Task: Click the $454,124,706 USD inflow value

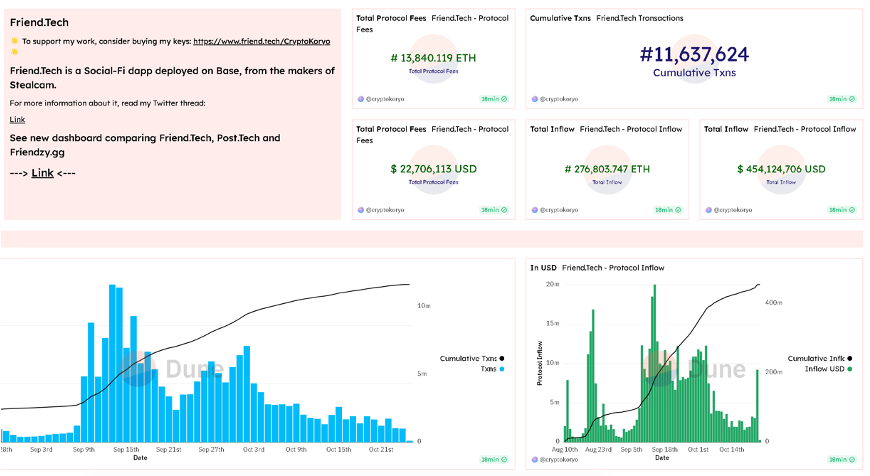Action: (x=781, y=169)
